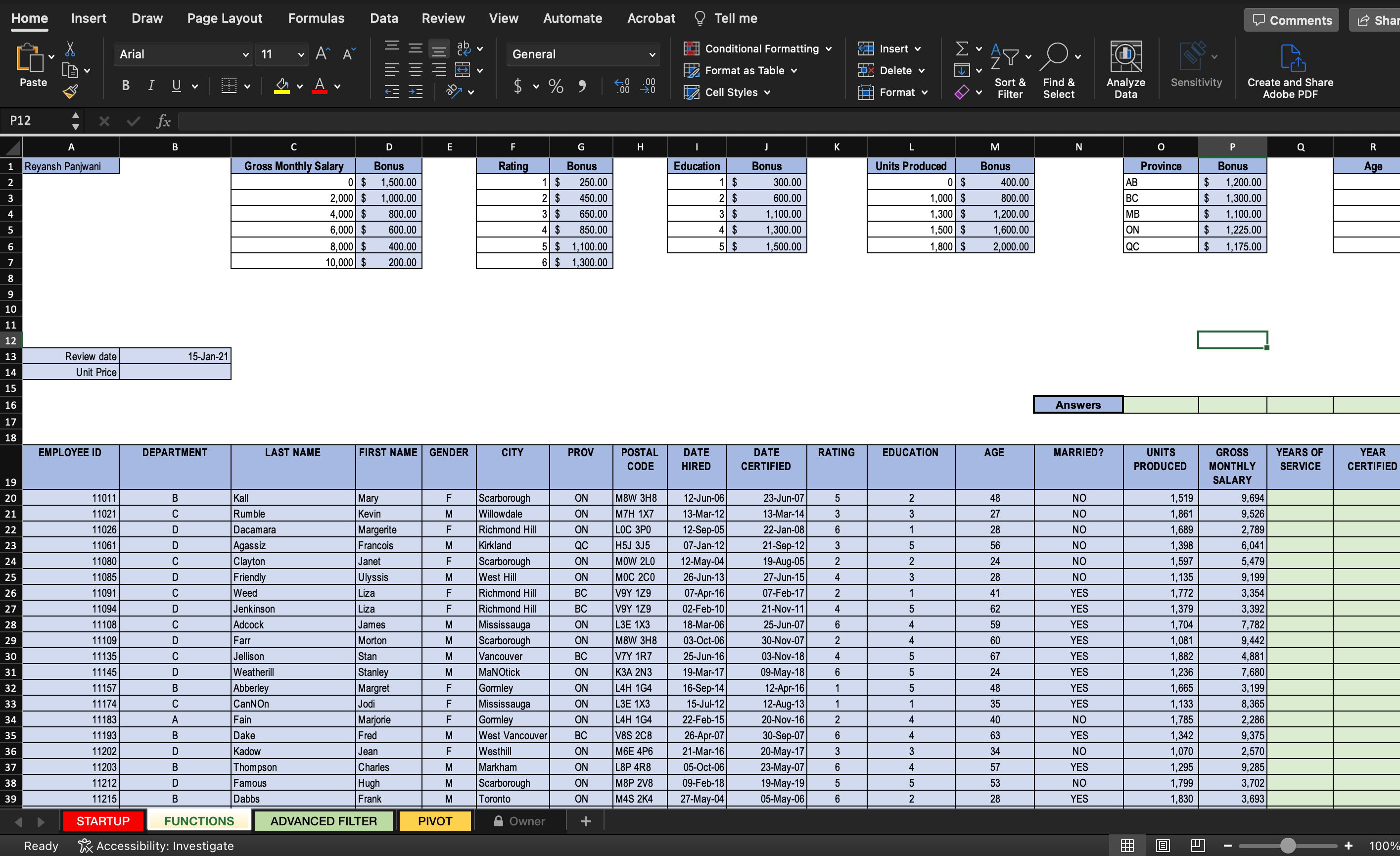
Task: Switch to Page Layout view in status bar
Action: point(1163,845)
